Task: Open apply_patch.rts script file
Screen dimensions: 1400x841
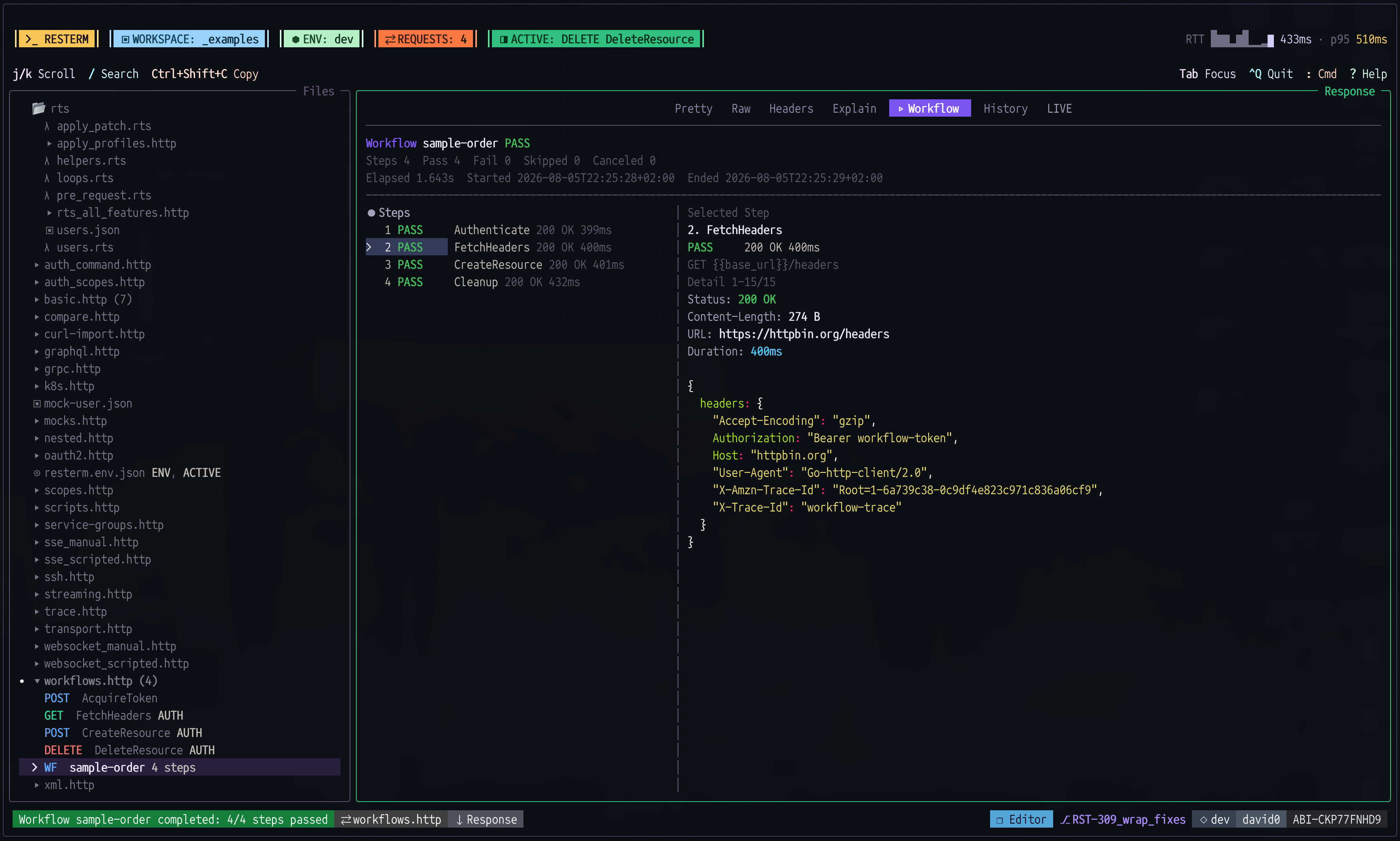Action: 104,126
